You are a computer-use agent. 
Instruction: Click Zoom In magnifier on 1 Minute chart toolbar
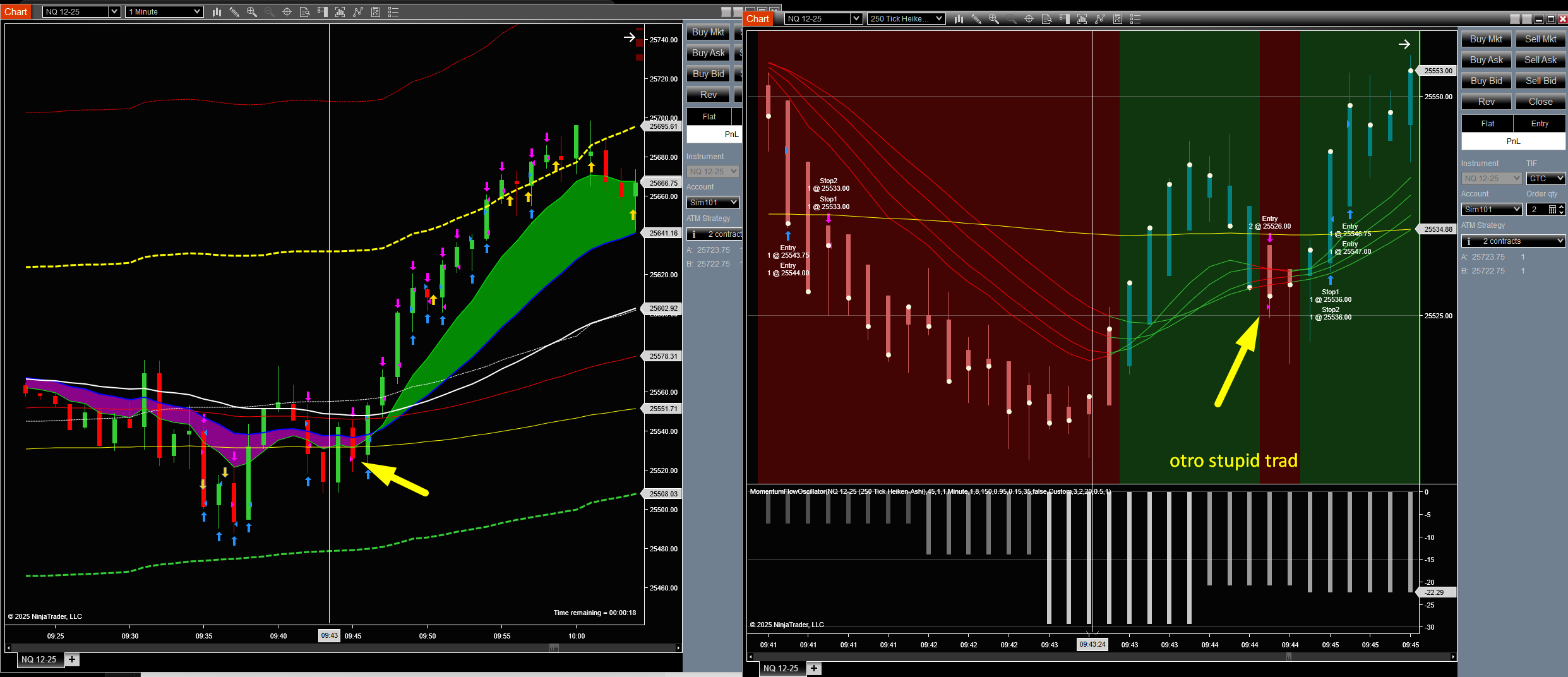251,12
